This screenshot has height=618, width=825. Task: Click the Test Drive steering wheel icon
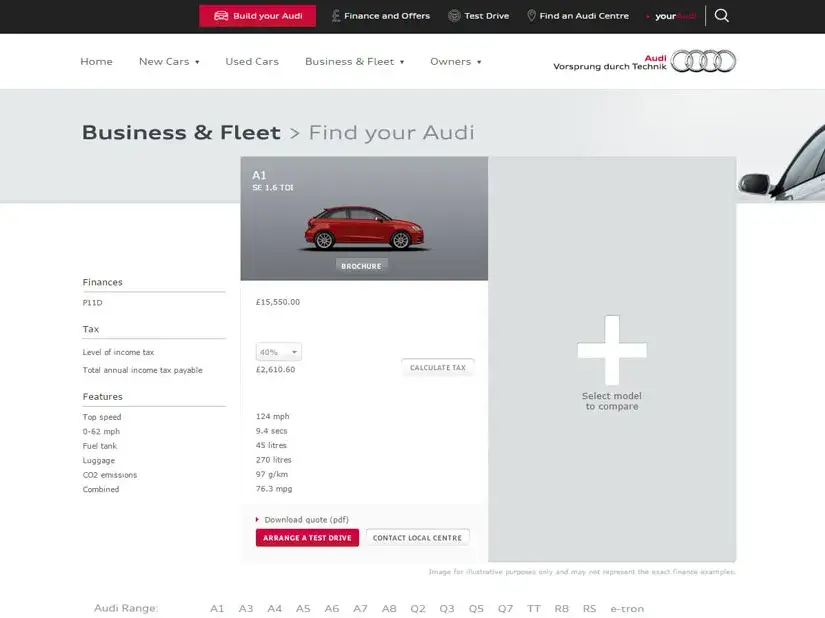click(454, 16)
